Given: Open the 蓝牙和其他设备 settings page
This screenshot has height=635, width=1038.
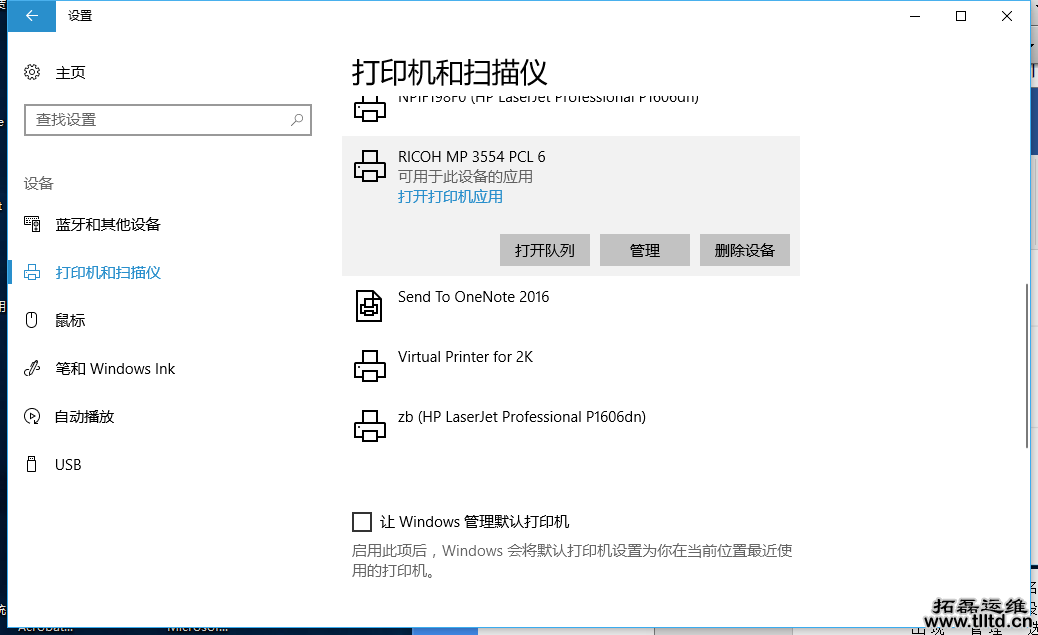Looking at the screenshot, I should [108, 224].
